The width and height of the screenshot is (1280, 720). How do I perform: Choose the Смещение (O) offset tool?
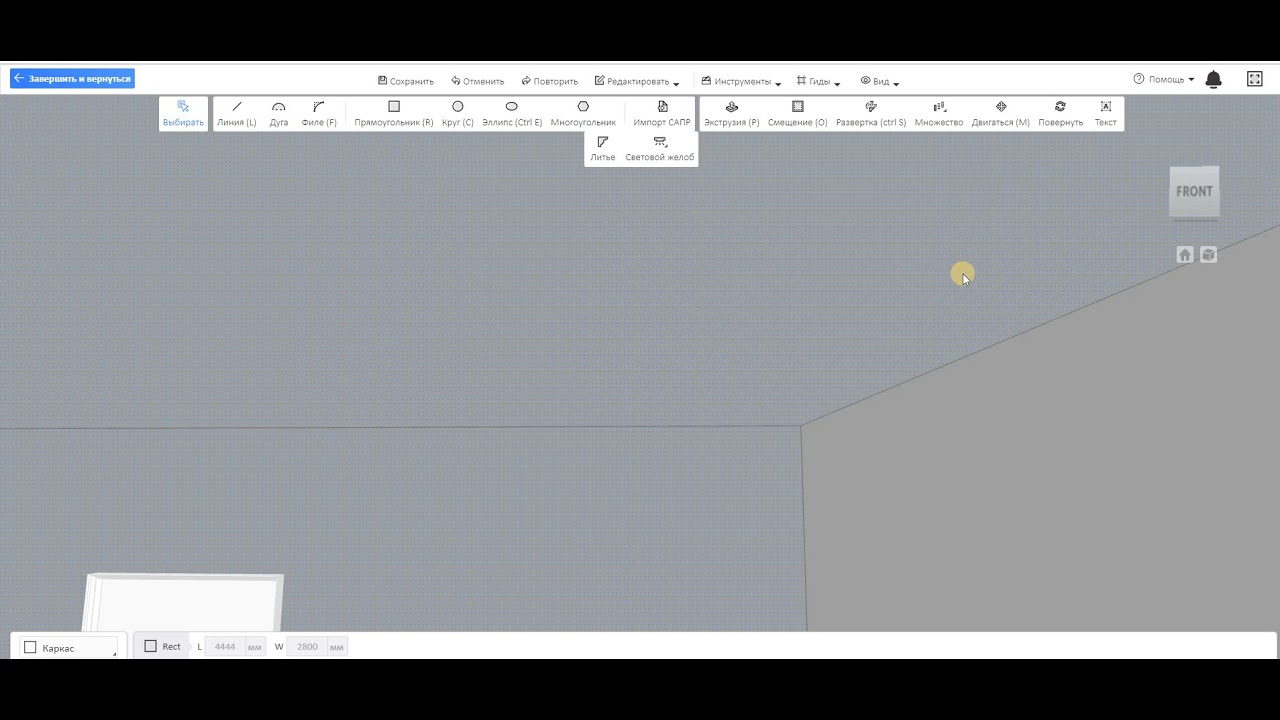[x=798, y=113]
